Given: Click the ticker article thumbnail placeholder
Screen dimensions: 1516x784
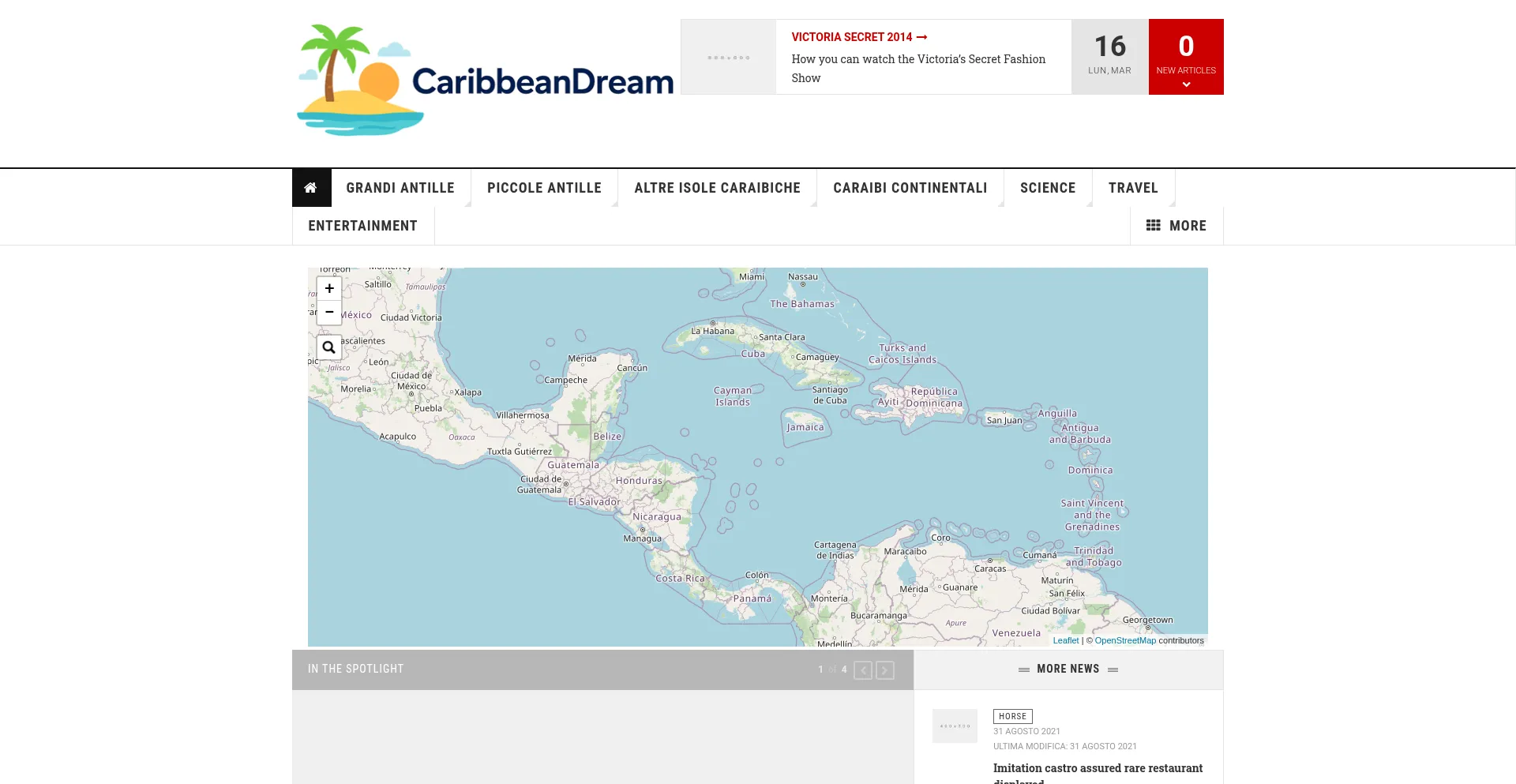Looking at the screenshot, I should [x=728, y=57].
